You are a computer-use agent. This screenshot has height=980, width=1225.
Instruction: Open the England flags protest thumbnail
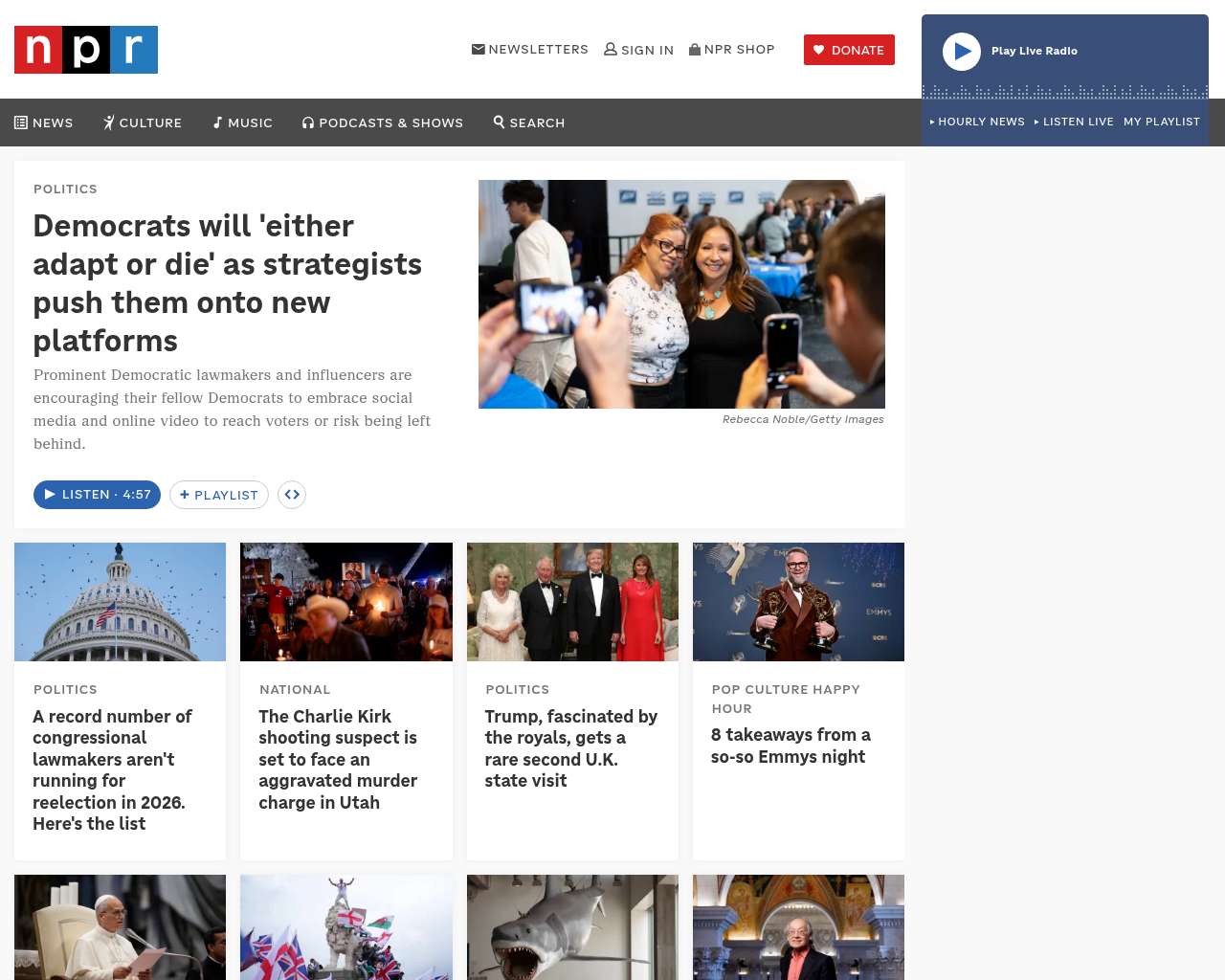pos(346,927)
